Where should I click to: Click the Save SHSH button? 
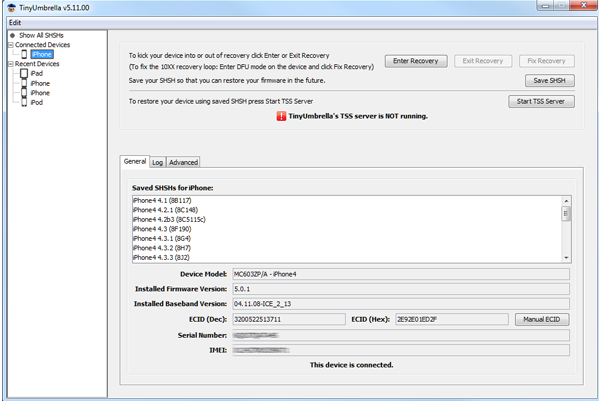coord(549,81)
